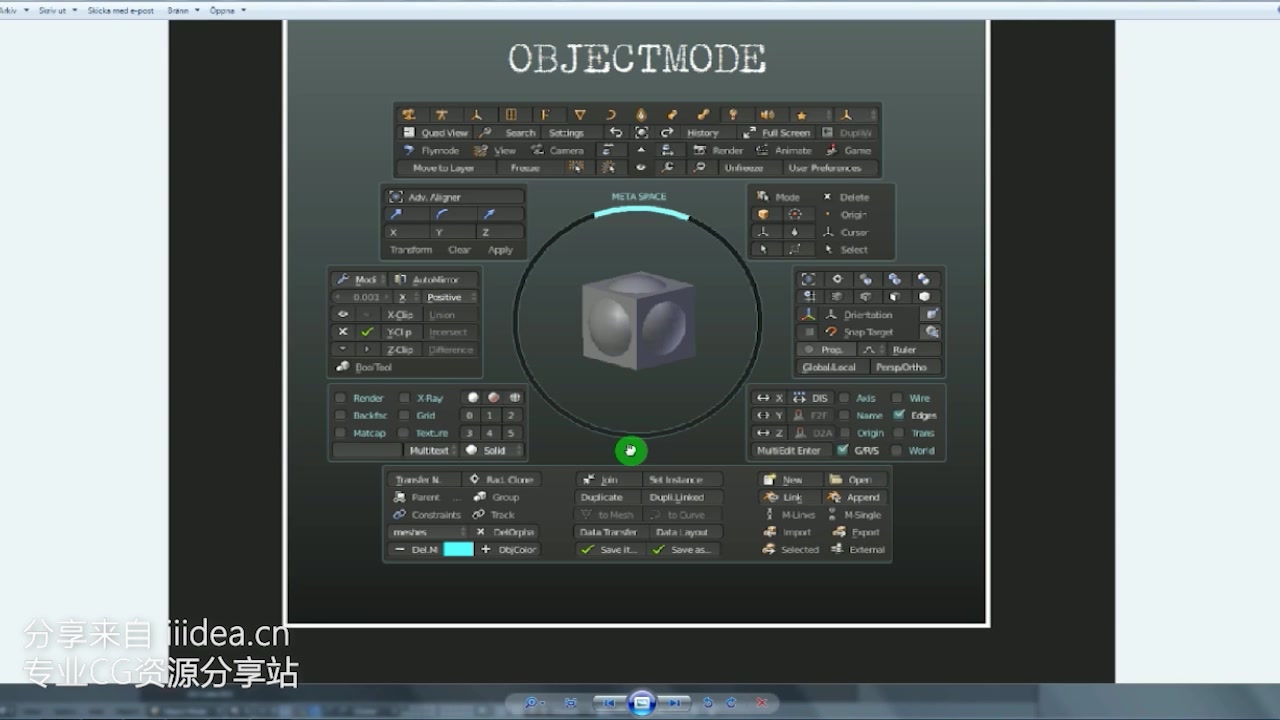Click the Constraints chain icon
Screen dimensions: 1280x720
(x=399, y=515)
